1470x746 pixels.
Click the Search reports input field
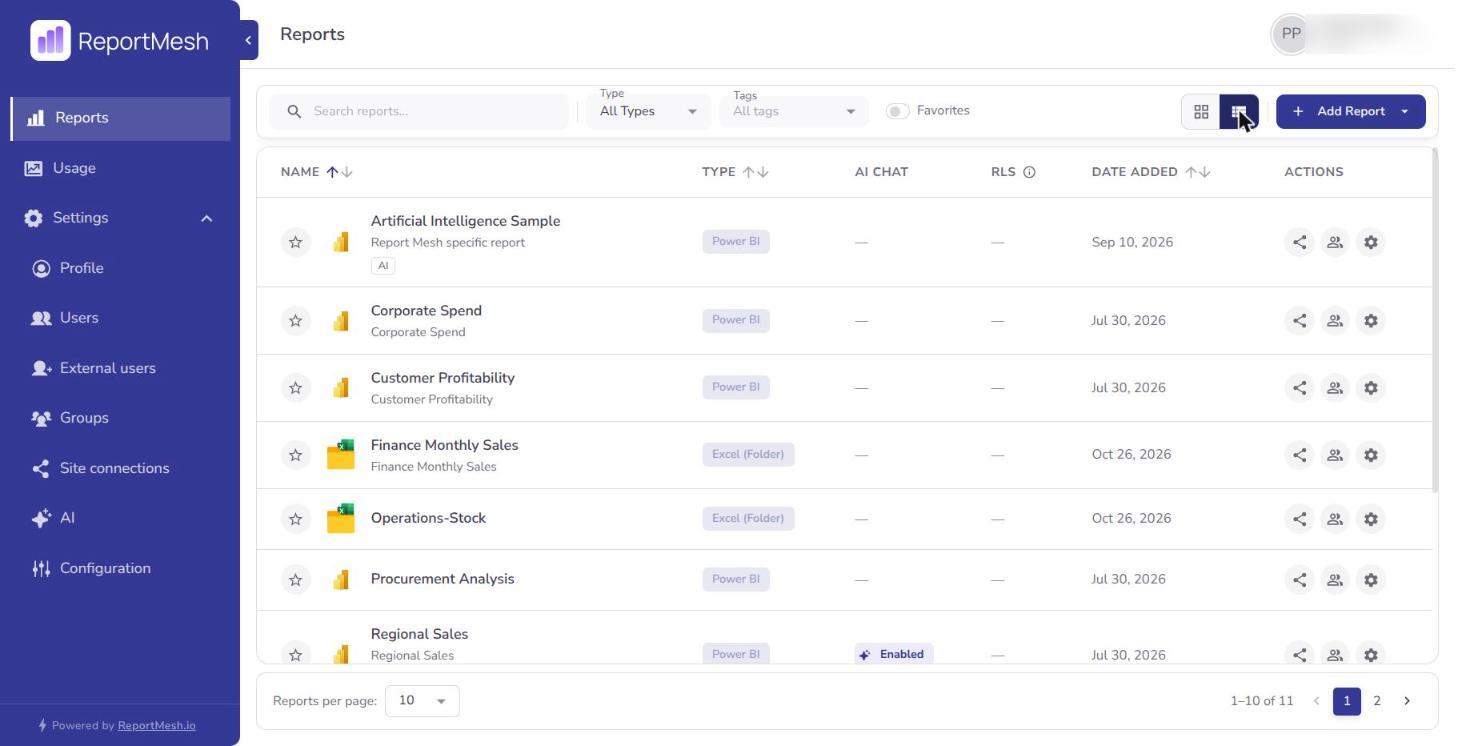point(420,111)
